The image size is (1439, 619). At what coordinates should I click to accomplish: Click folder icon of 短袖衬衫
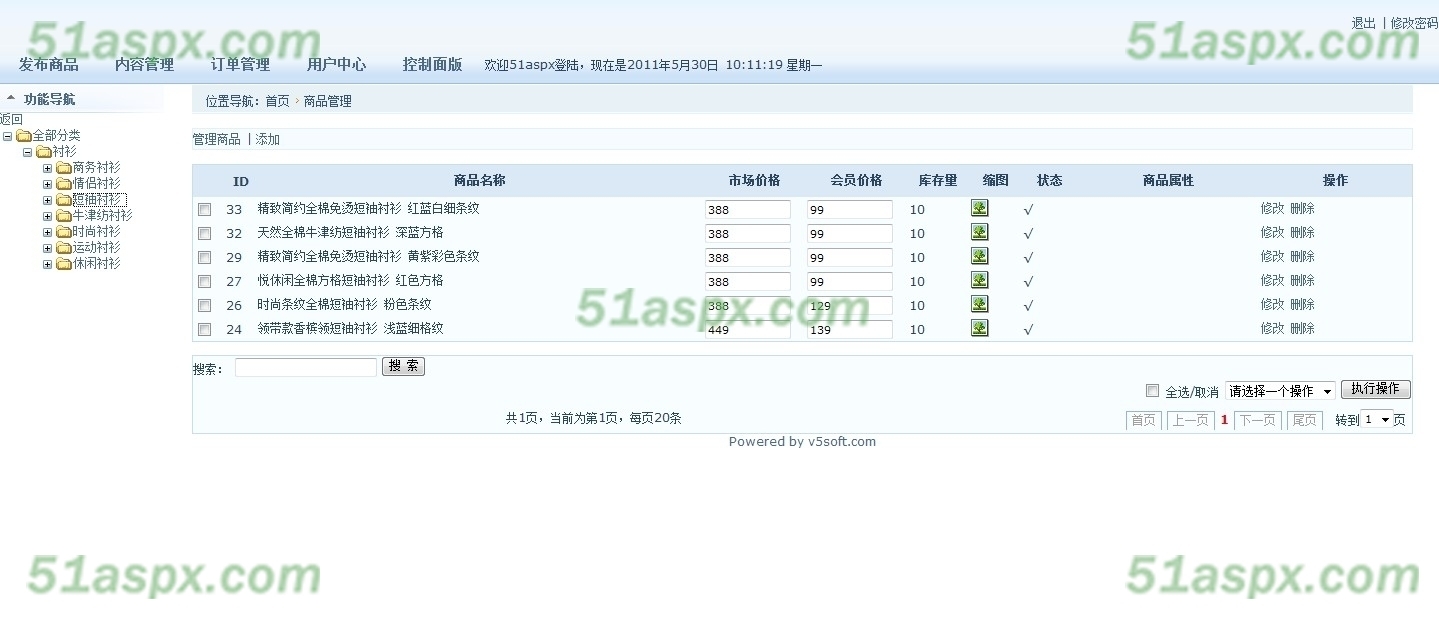tap(64, 200)
